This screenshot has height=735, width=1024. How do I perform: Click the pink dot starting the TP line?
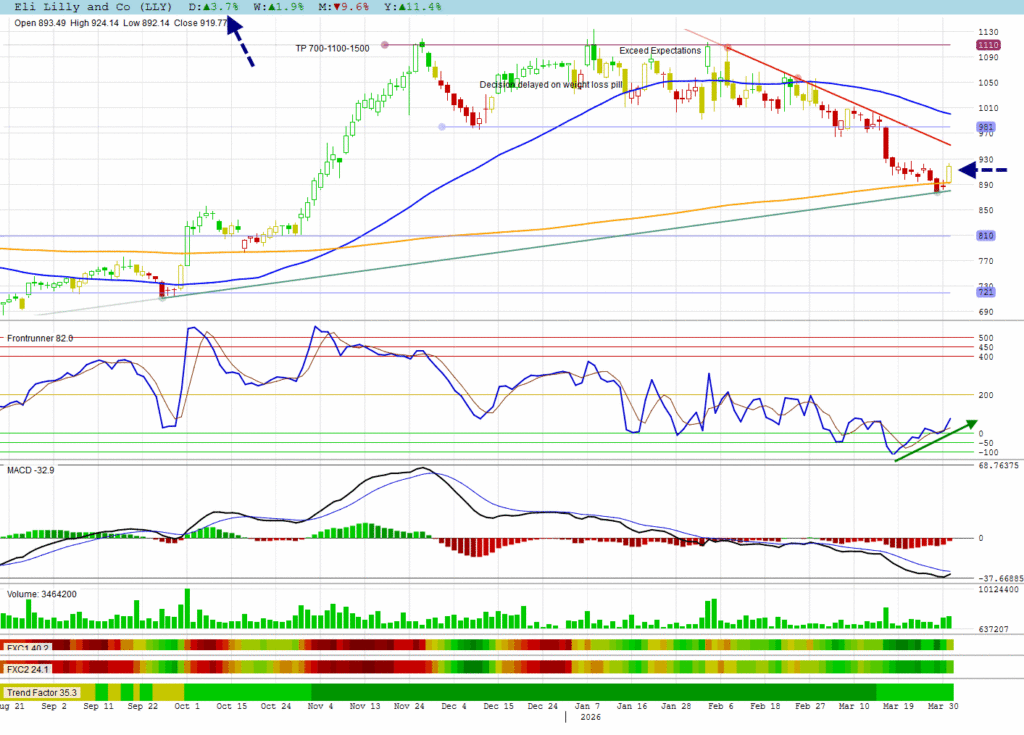click(x=385, y=45)
